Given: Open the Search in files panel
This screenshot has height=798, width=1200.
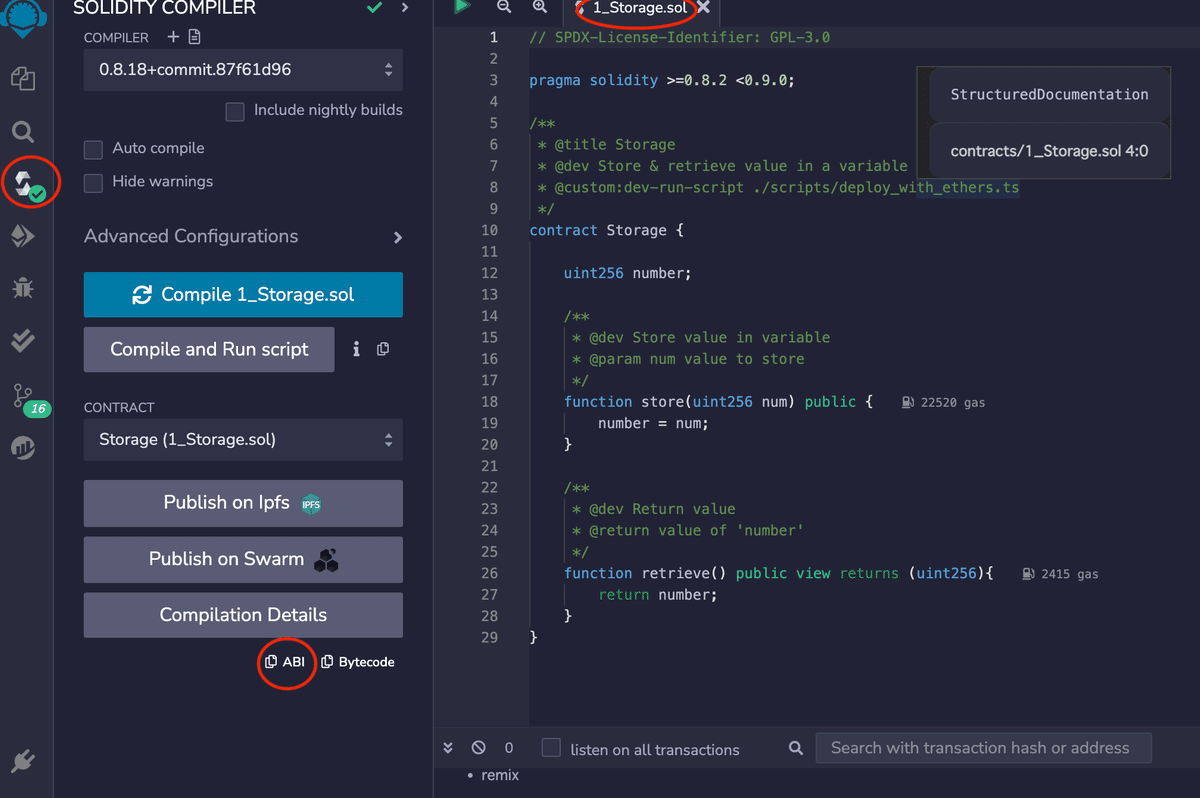Looking at the screenshot, I should (23, 131).
